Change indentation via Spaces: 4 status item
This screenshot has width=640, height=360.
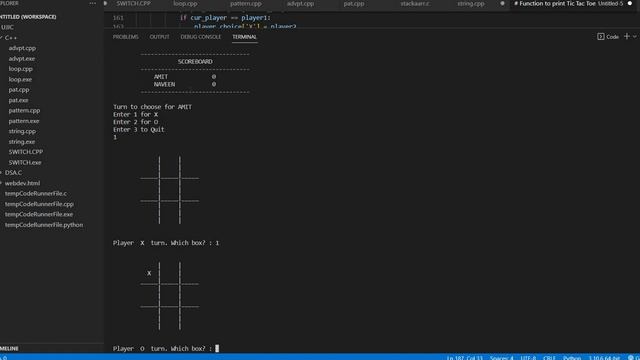coord(502,358)
